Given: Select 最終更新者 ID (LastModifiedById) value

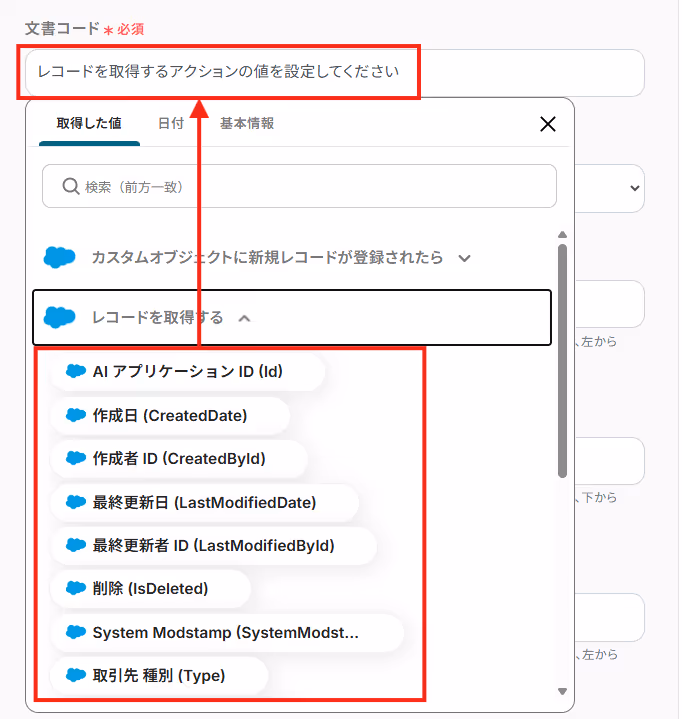Looking at the screenshot, I should (x=213, y=546).
